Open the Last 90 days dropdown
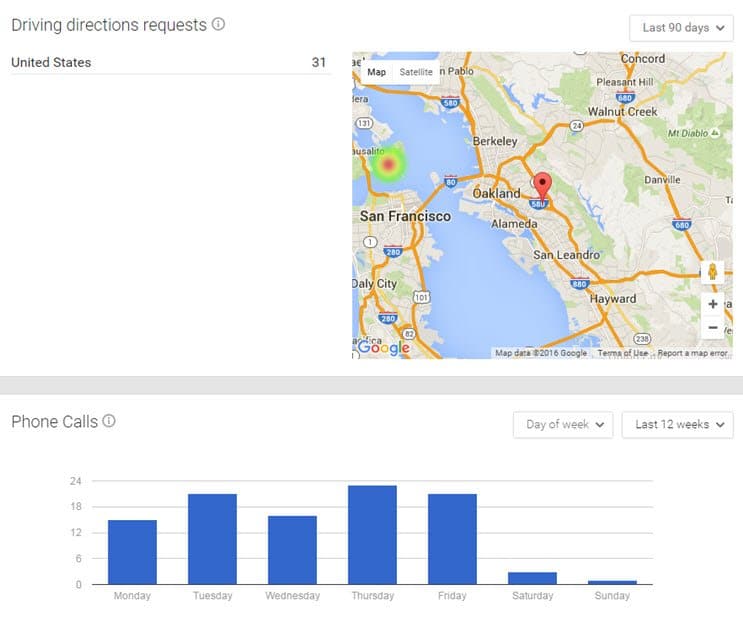The width and height of the screenshot is (743, 635). [681, 28]
